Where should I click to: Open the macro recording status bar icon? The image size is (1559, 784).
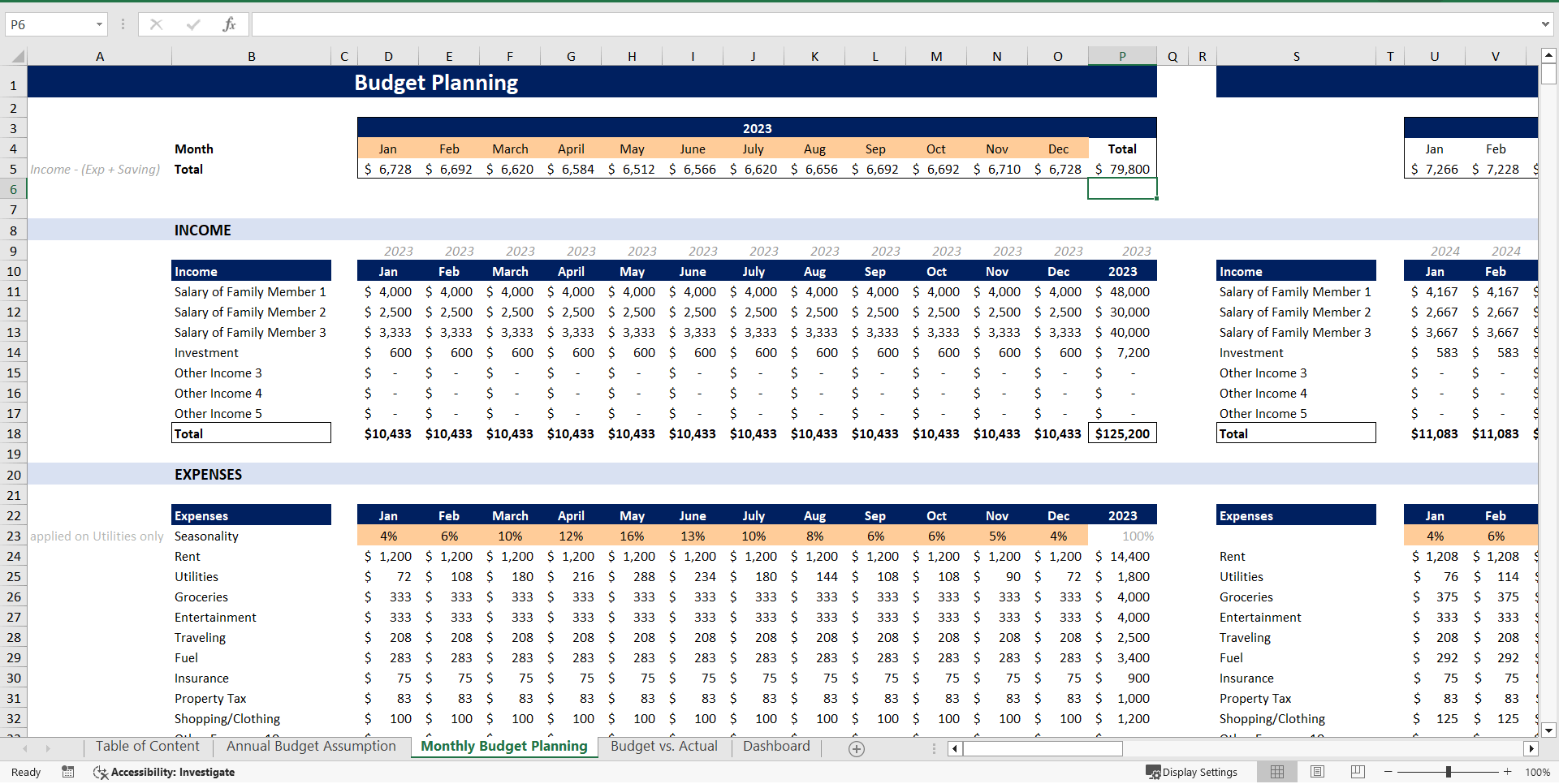(68, 772)
